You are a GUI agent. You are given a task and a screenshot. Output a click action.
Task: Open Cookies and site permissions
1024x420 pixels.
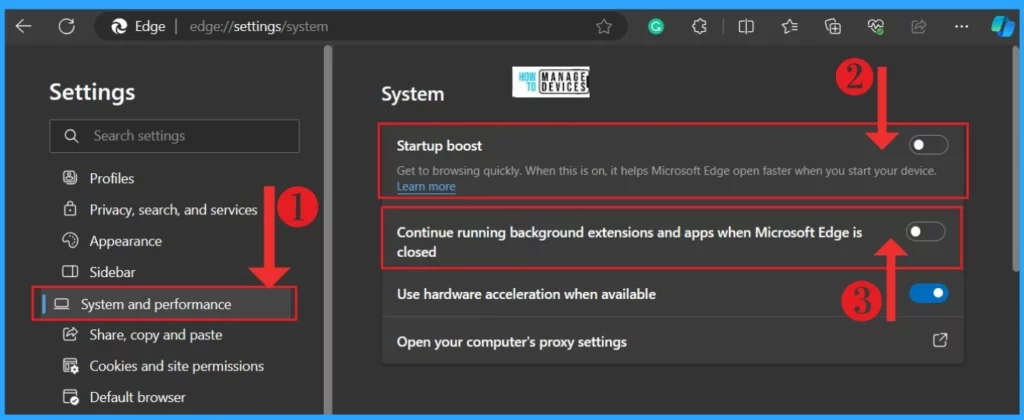coord(176,366)
